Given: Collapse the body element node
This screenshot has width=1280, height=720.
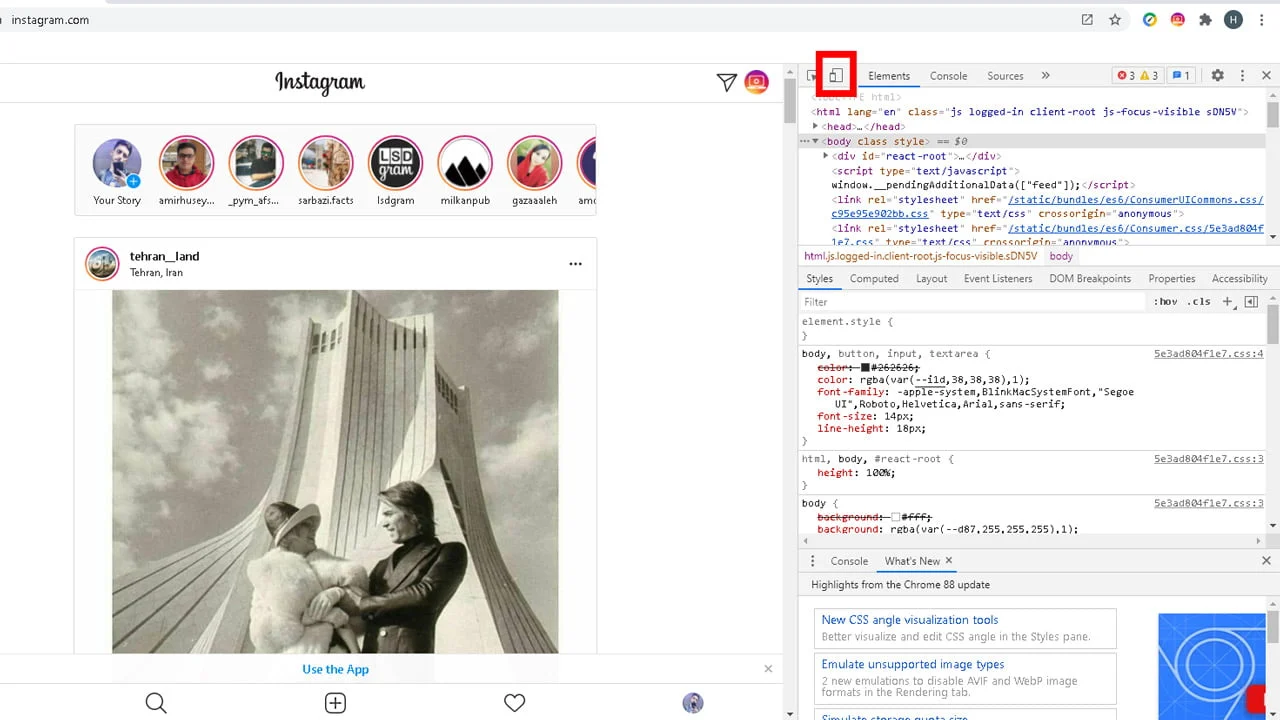Looking at the screenshot, I should tap(815, 142).
